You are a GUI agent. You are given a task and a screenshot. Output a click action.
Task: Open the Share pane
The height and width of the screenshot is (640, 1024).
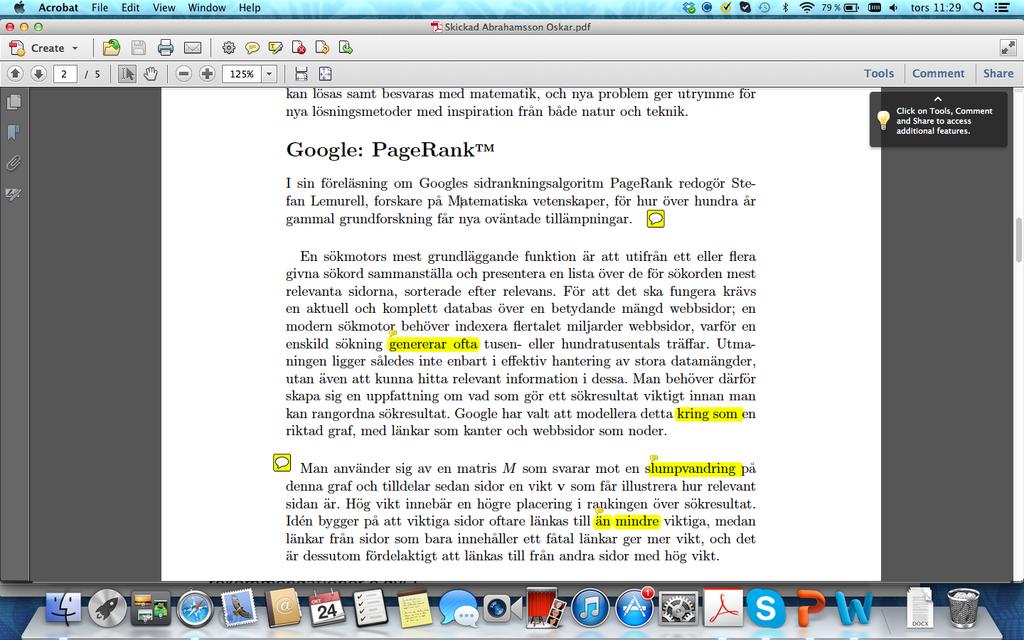click(x=998, y=74)
